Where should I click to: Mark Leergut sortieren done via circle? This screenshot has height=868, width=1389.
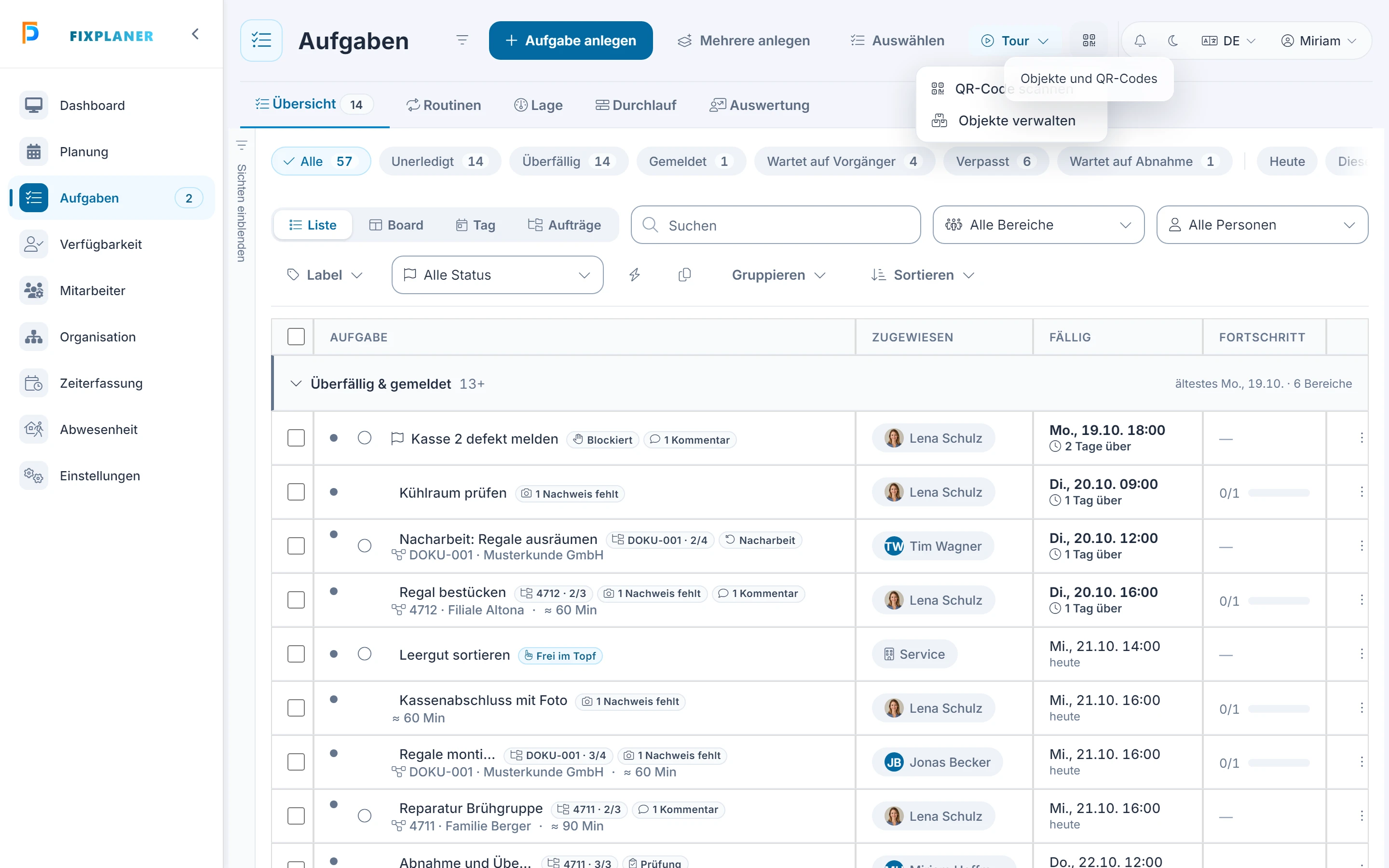point(365,654)
